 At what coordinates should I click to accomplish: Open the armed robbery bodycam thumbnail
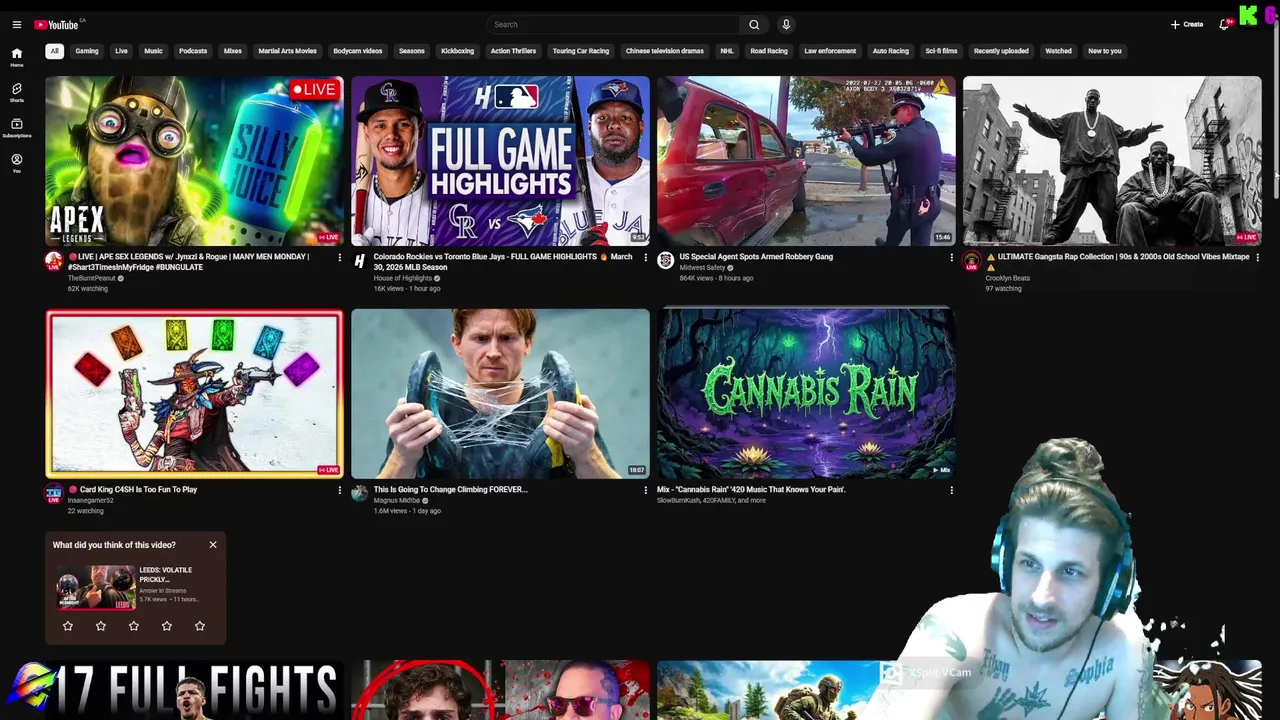coord(806,161)
